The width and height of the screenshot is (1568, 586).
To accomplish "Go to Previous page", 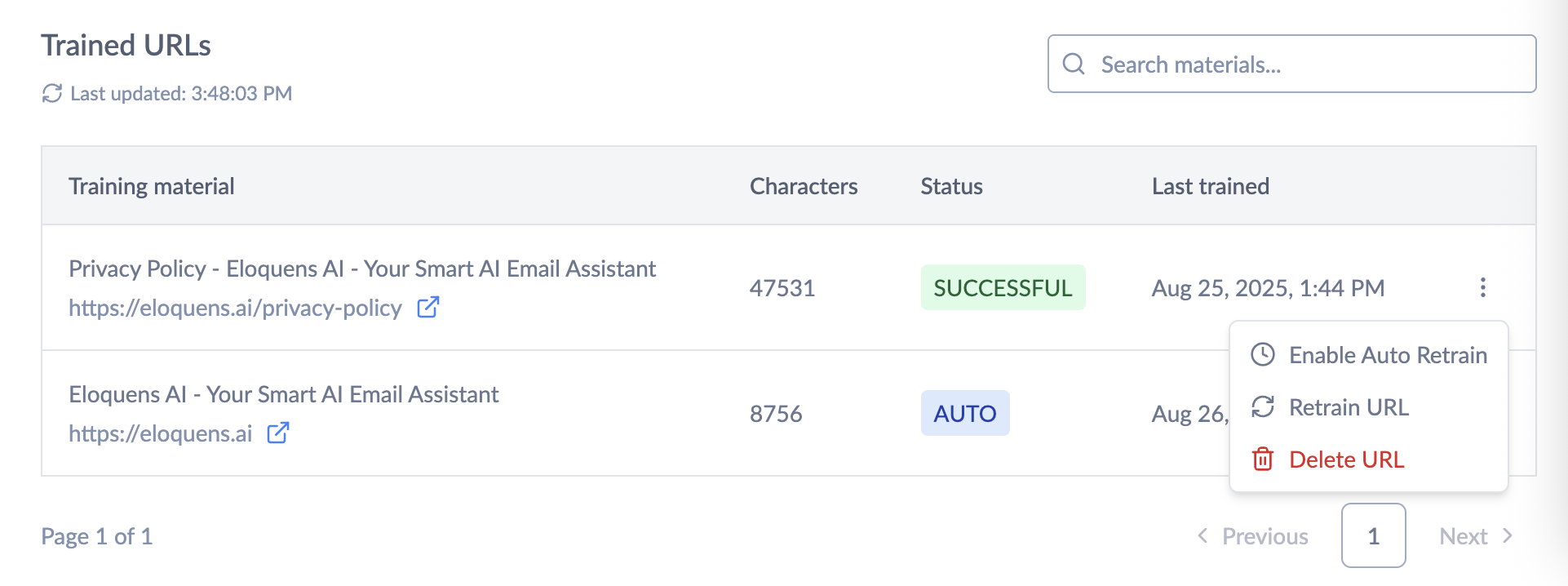I will [x=1252, y=536].
